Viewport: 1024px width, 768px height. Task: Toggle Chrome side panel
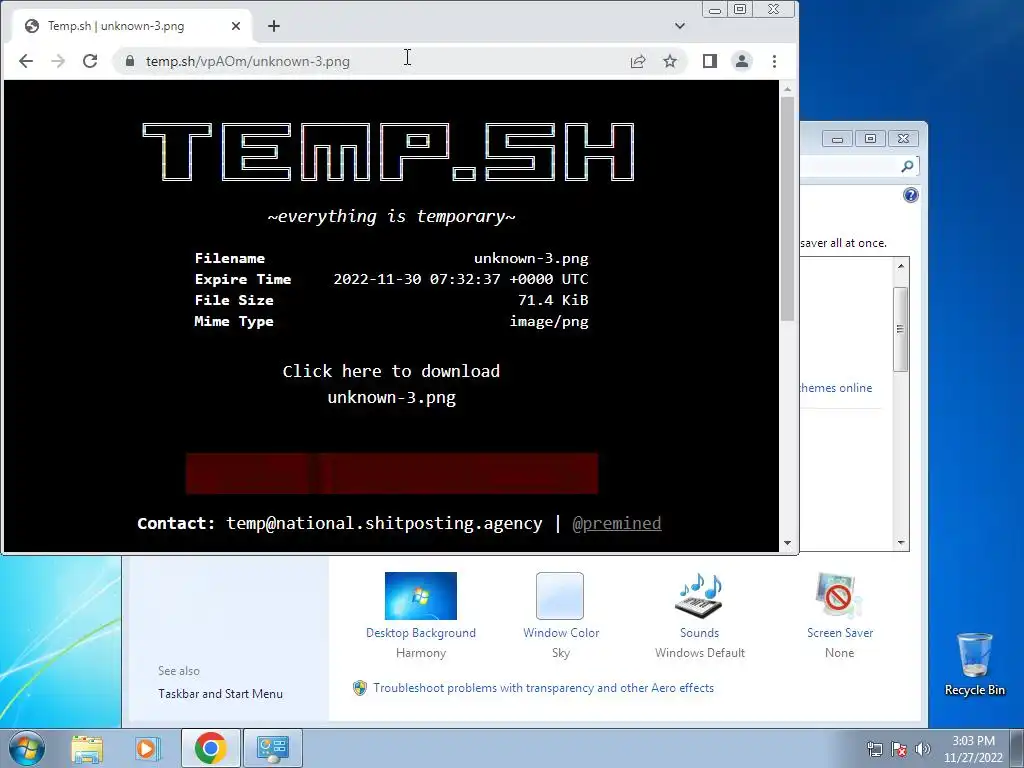coord(710,61)
